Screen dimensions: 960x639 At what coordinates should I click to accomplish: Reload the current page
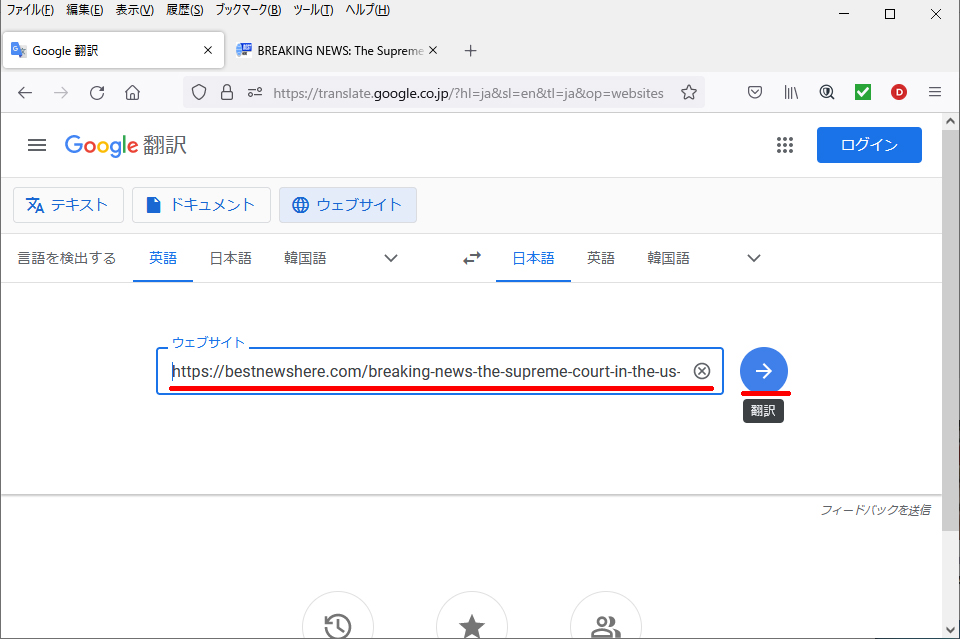point(97,93)
